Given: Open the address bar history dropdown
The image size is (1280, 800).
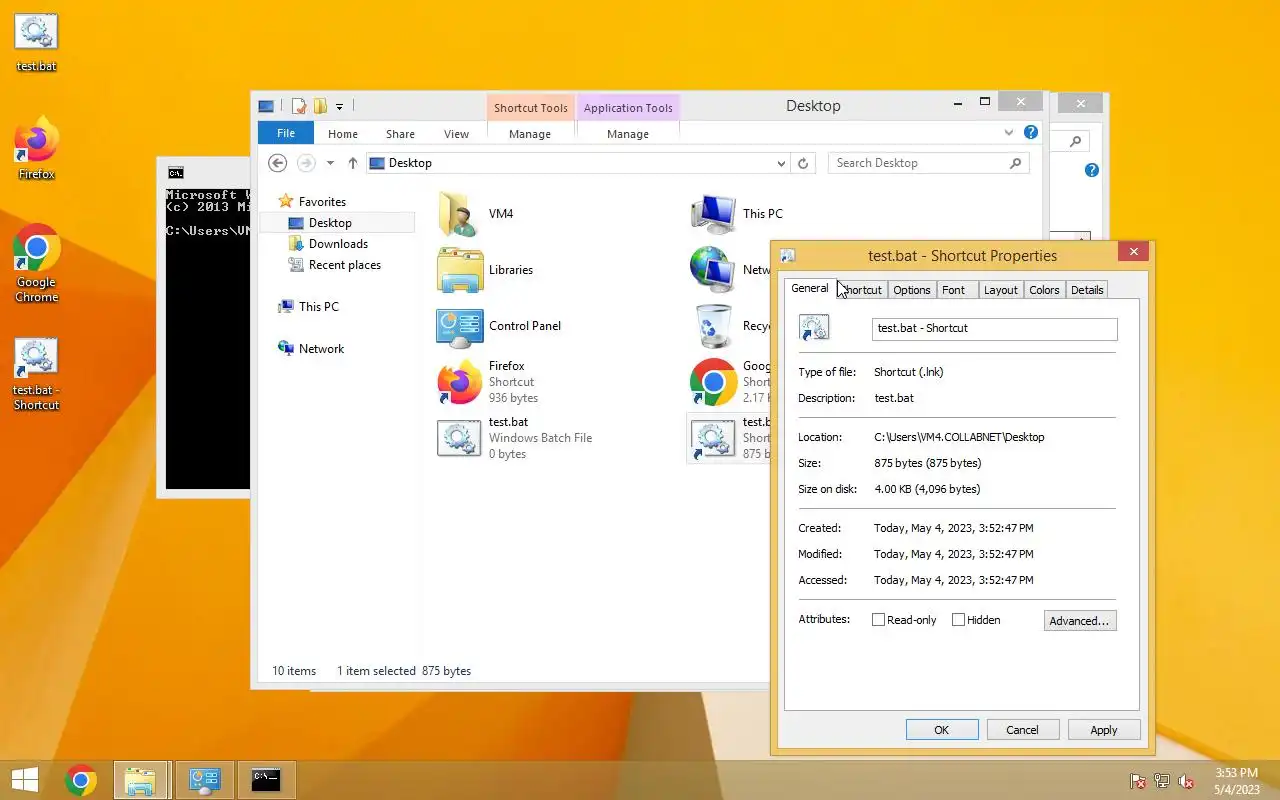Looking at the screenshot, I should click(x=781, y=163).
